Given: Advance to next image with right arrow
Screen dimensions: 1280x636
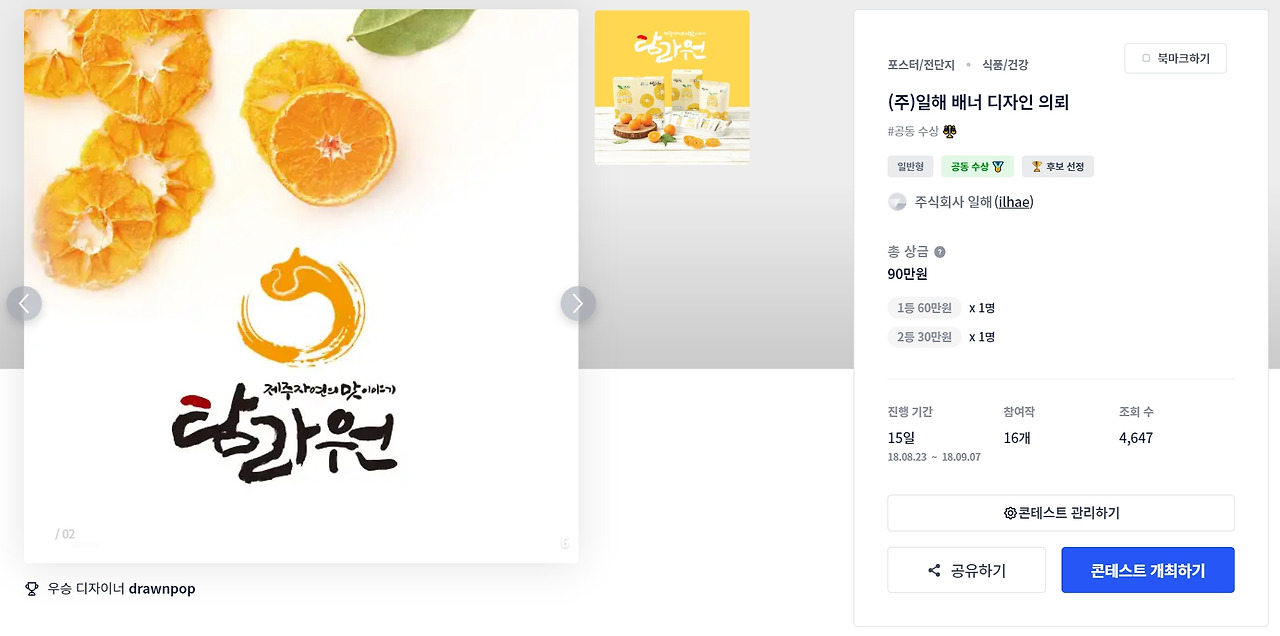Looking at the screenshot, I should click(578, 304).
